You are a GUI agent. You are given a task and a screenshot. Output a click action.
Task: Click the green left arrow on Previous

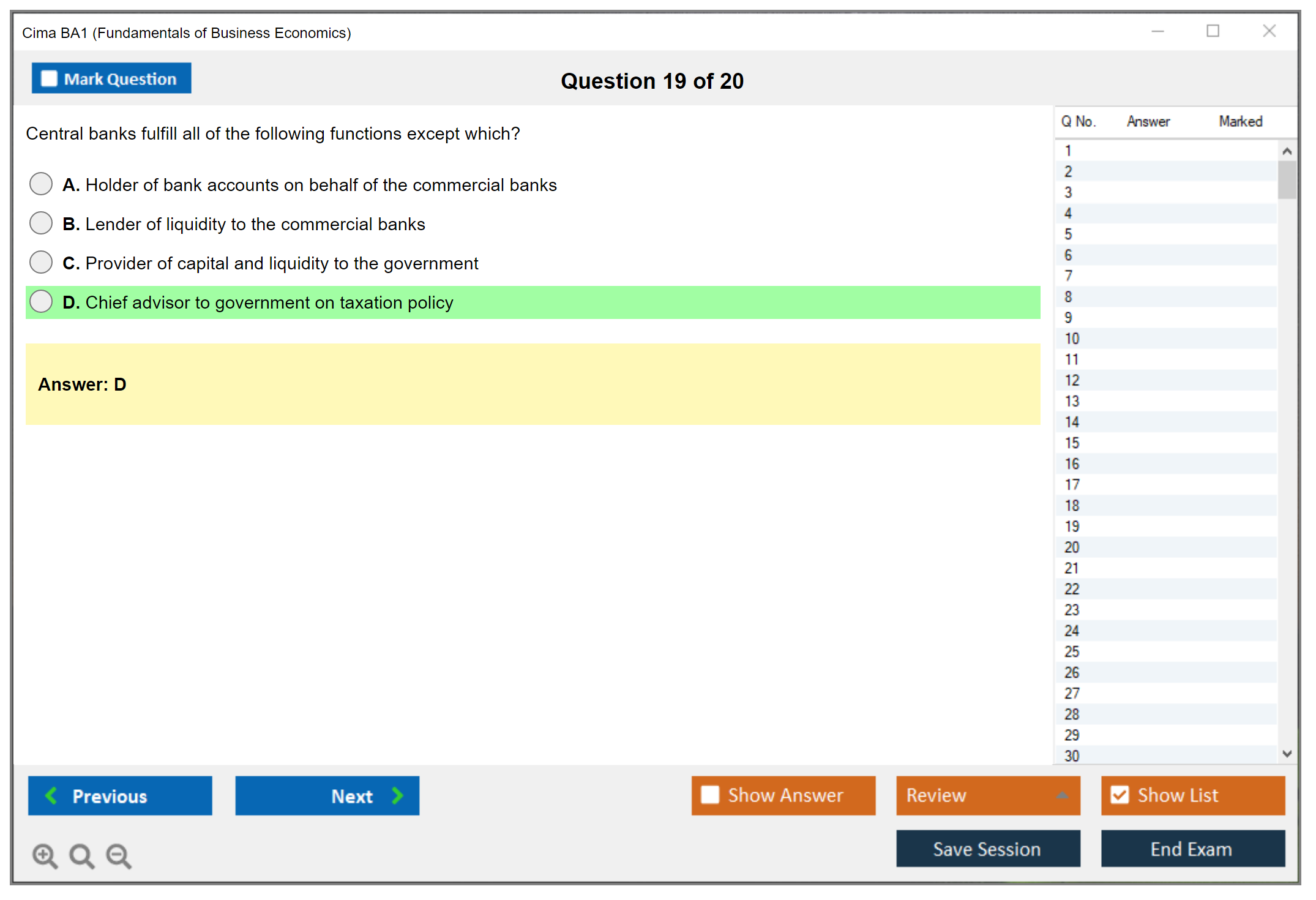pos(52,795)
